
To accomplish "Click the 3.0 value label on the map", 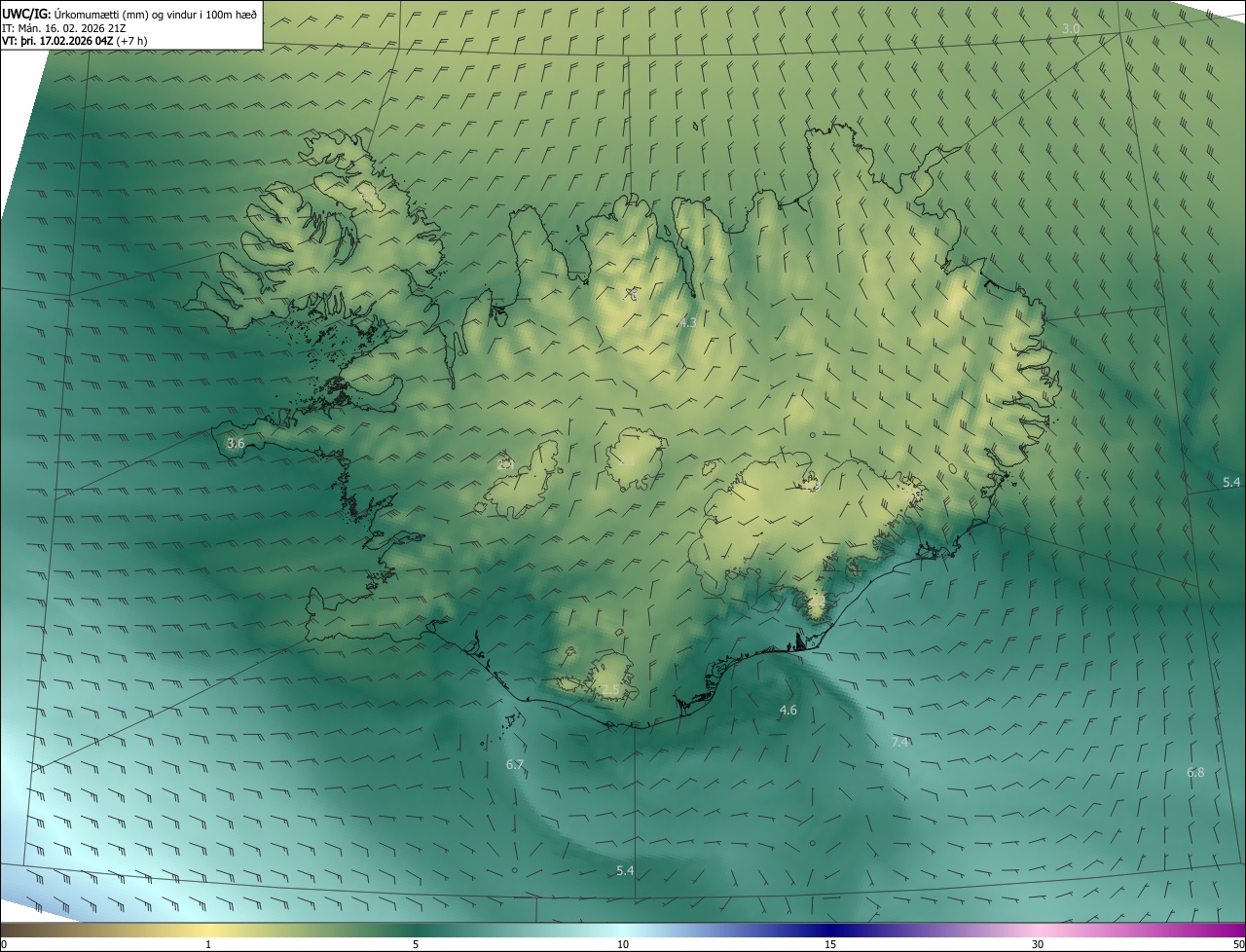I will point(1071,29).
